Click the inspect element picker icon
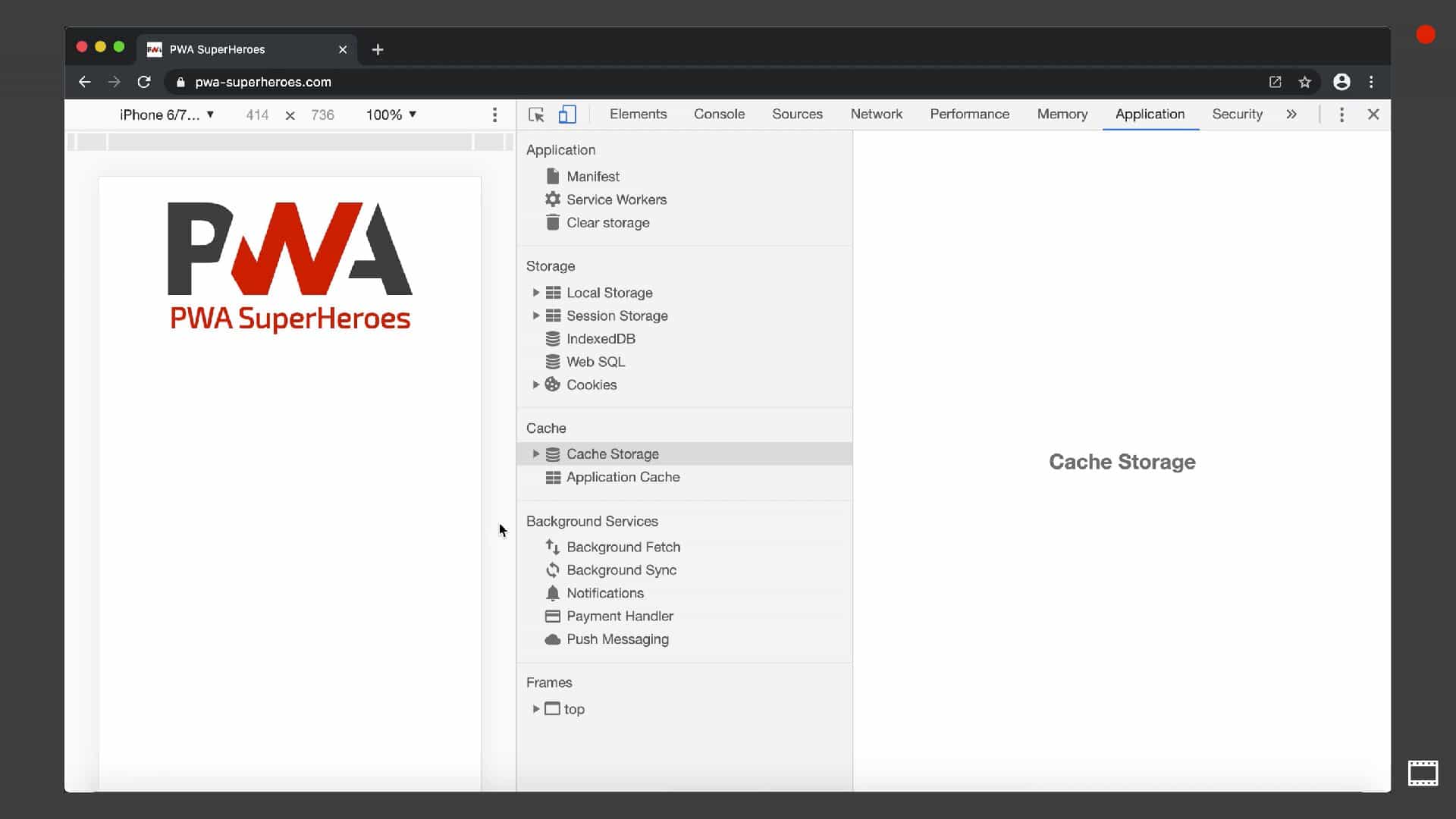The width and height of the screenshot is (1456, 819). pos(536,115)
